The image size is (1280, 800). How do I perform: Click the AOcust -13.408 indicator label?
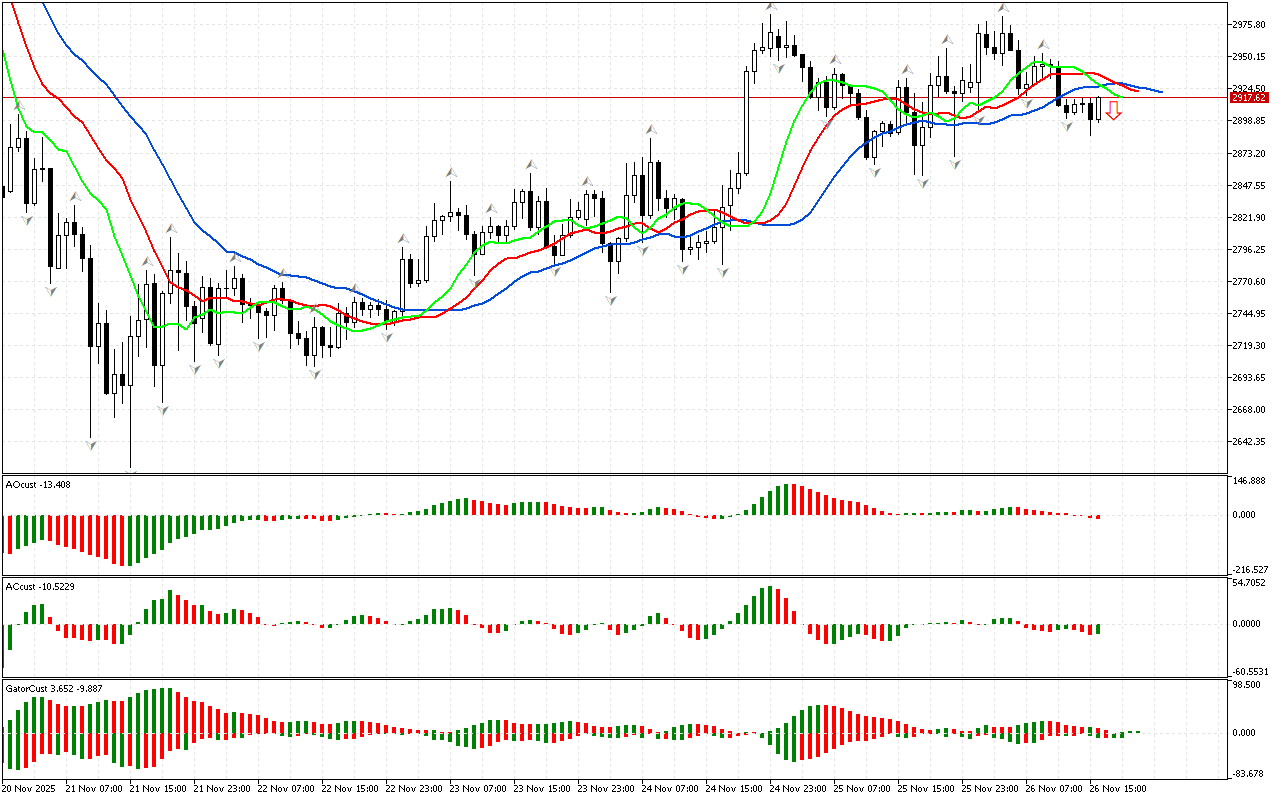(x=37, y=484)
